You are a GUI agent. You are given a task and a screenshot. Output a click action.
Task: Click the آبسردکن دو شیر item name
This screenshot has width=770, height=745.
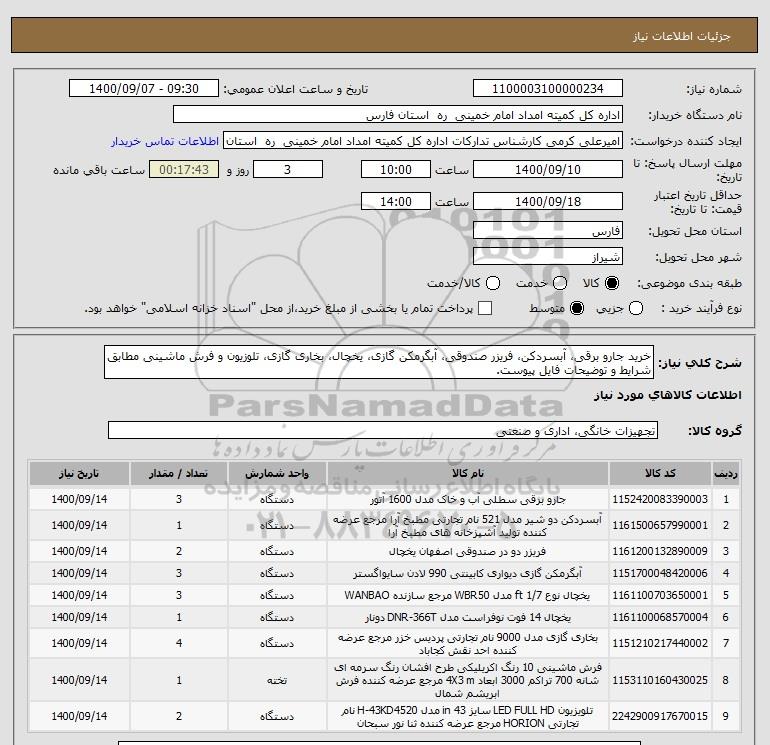pyautogui.click(x=468, y=525)
